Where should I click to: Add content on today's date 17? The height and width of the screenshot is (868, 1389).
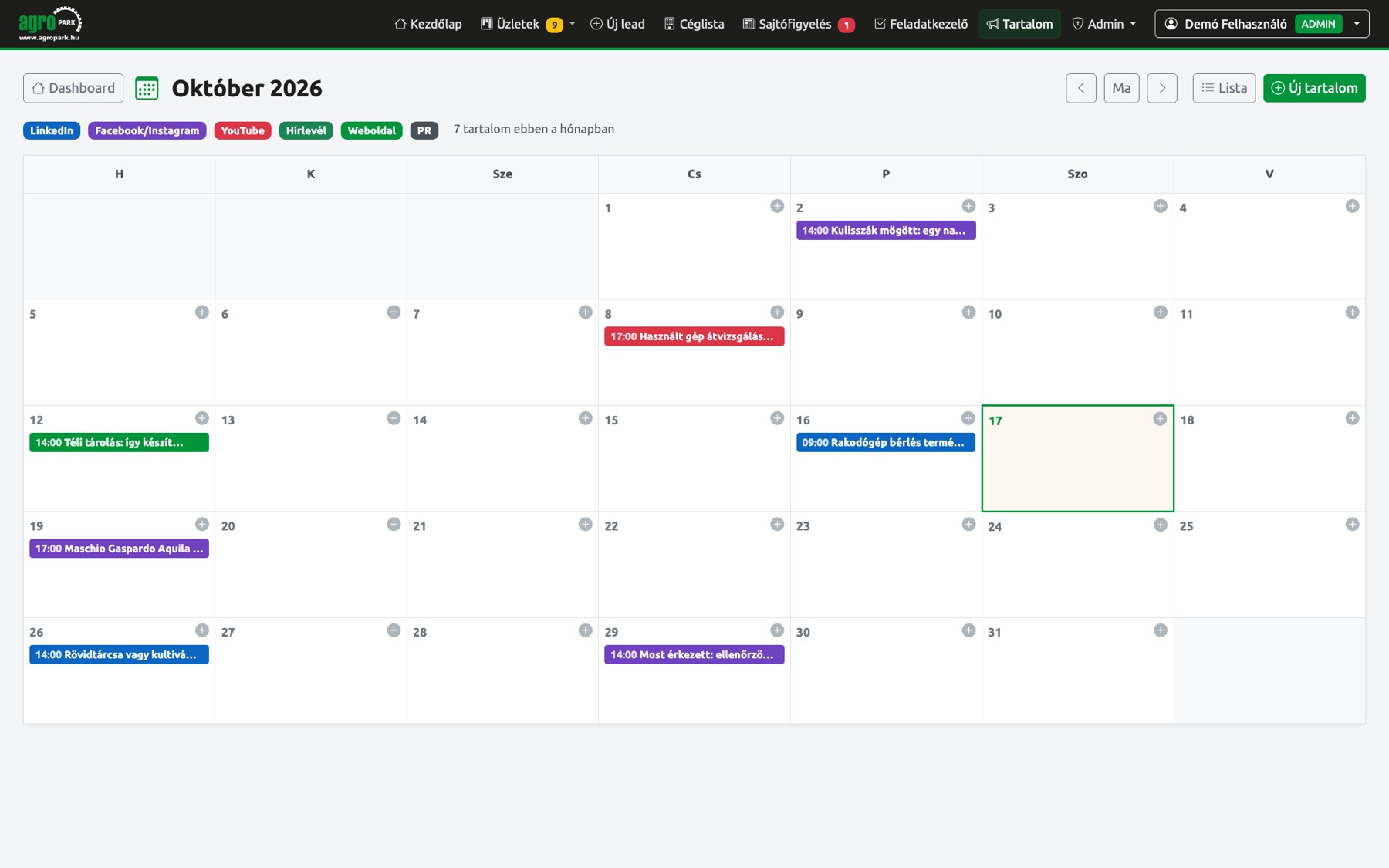point(1160,418)
